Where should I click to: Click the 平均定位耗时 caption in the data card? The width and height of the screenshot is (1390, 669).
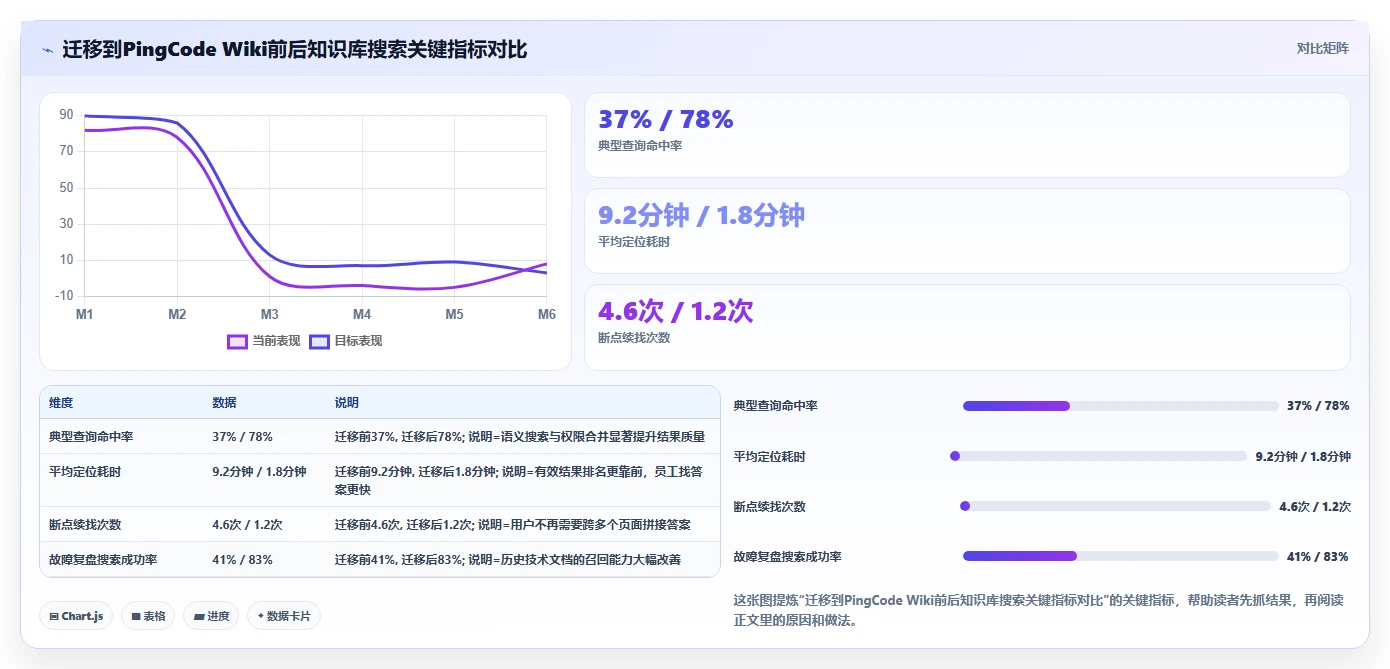[x=634, y=242]
